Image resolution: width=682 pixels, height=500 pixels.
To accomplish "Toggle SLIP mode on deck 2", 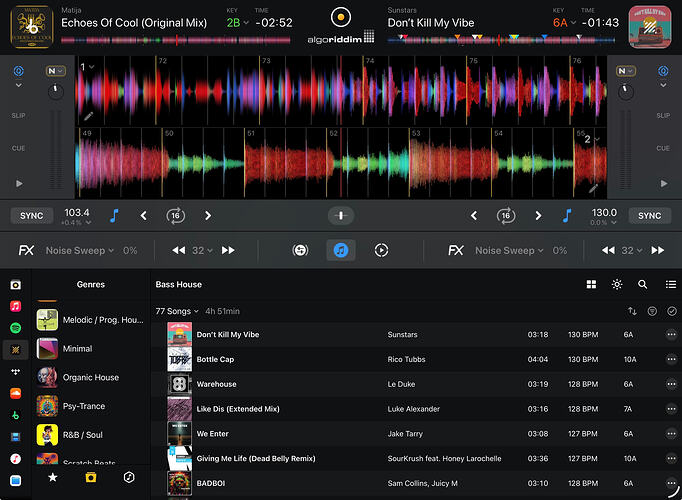I will 663,116.
